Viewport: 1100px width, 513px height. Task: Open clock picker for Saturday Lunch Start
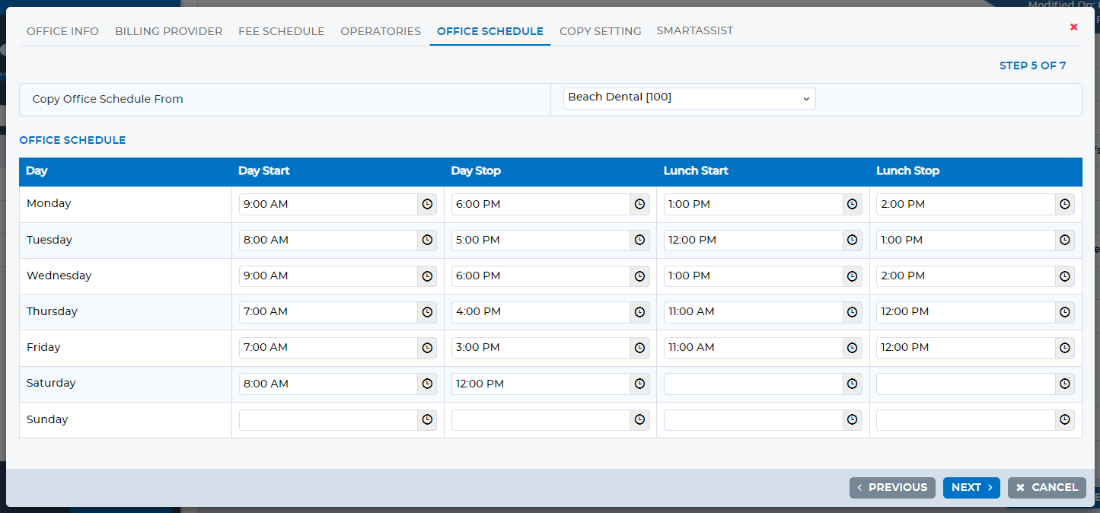[x=852, y=384]
